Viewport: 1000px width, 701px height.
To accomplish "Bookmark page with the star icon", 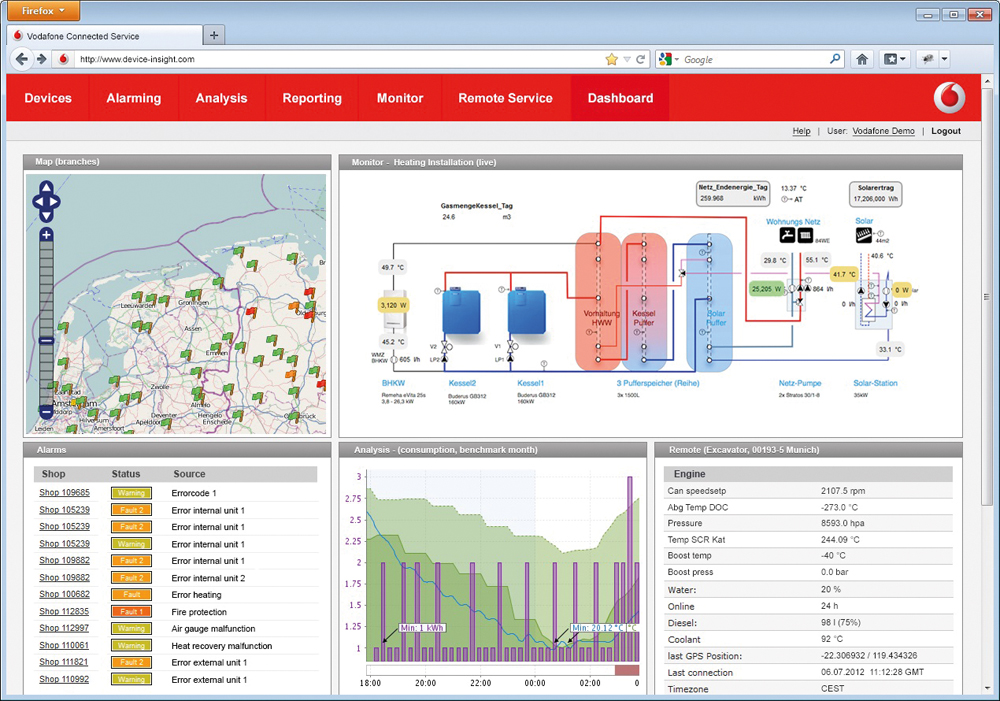I will pyautogui.click(x=611, y=59).
